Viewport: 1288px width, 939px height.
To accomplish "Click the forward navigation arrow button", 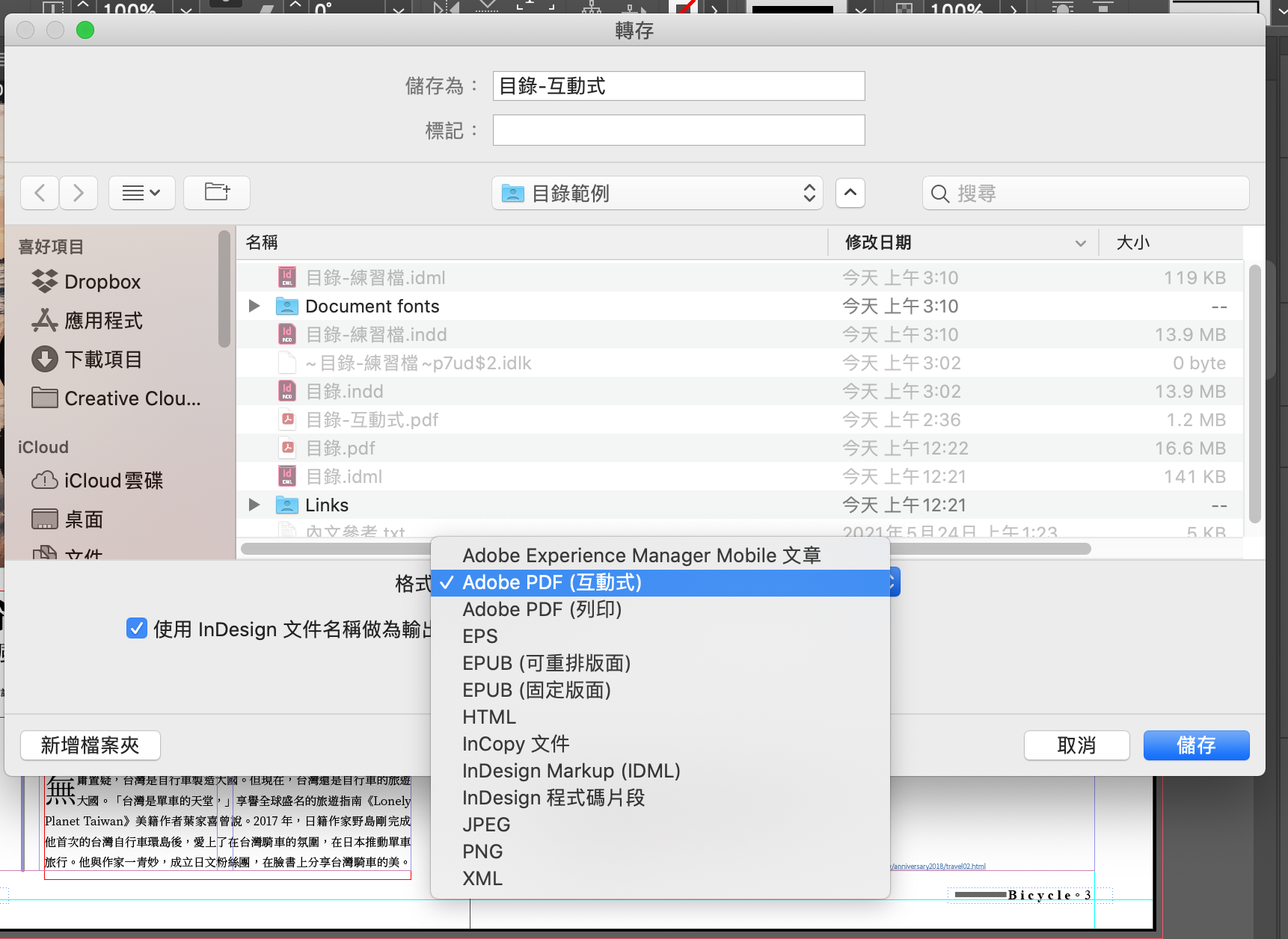I will pyautogui.click(x=79, y=193).
